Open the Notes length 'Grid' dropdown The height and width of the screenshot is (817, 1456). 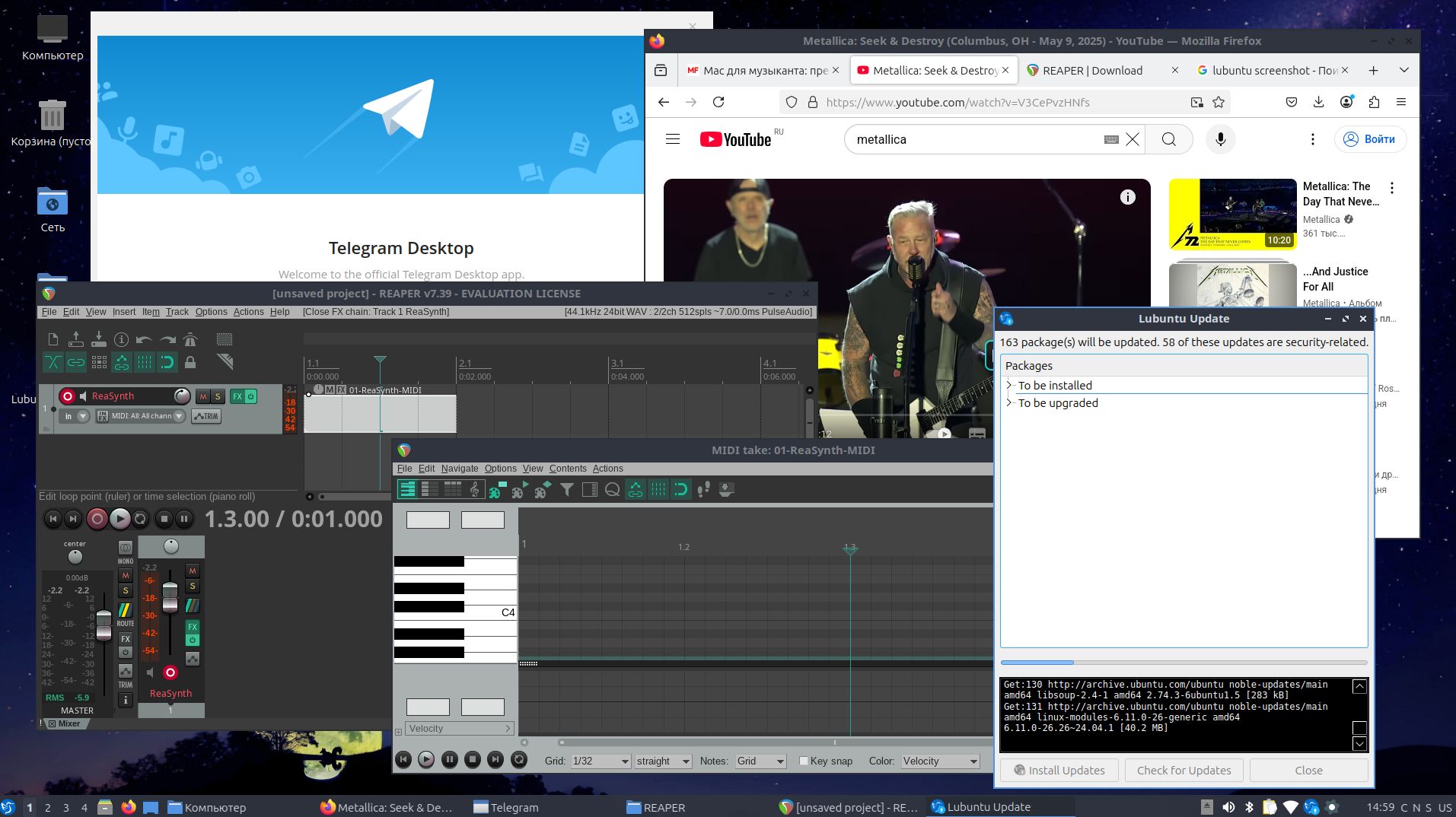(760, 761)
